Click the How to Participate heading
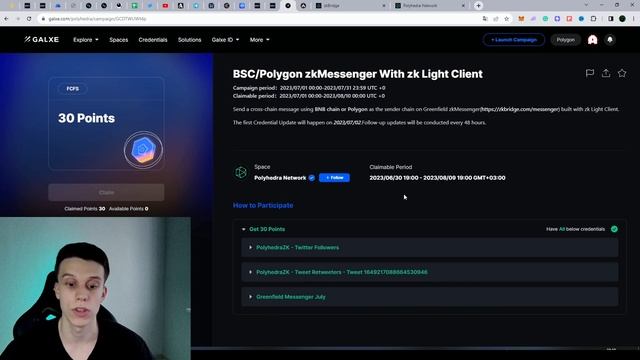This screenshot has height=360, width=640. point(263,205)
